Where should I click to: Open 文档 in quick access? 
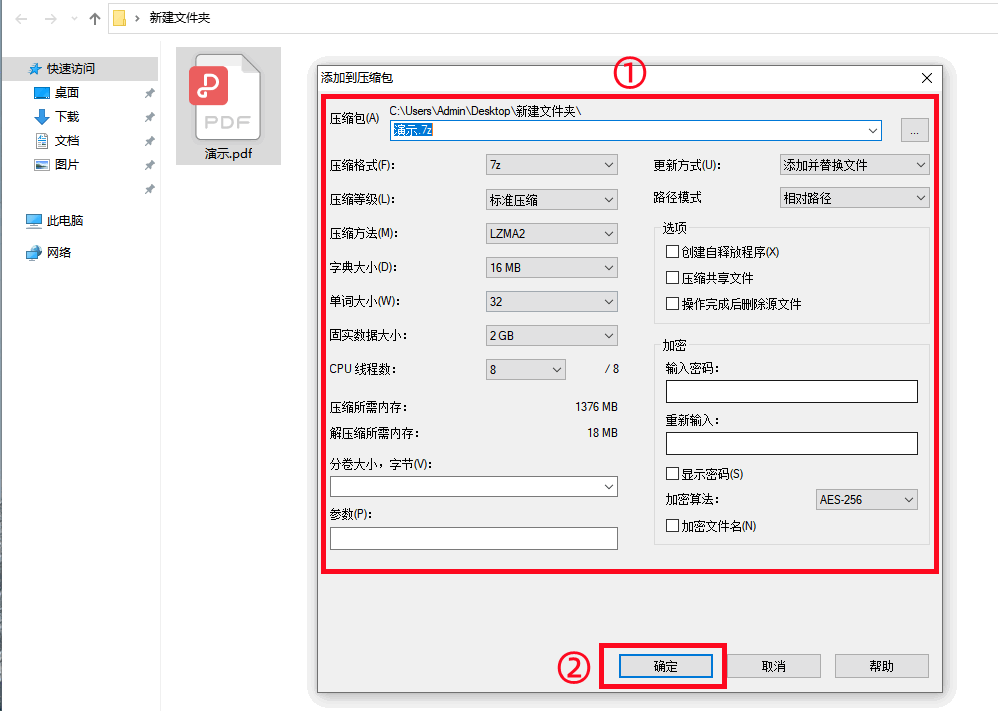(x=67, y=141)
